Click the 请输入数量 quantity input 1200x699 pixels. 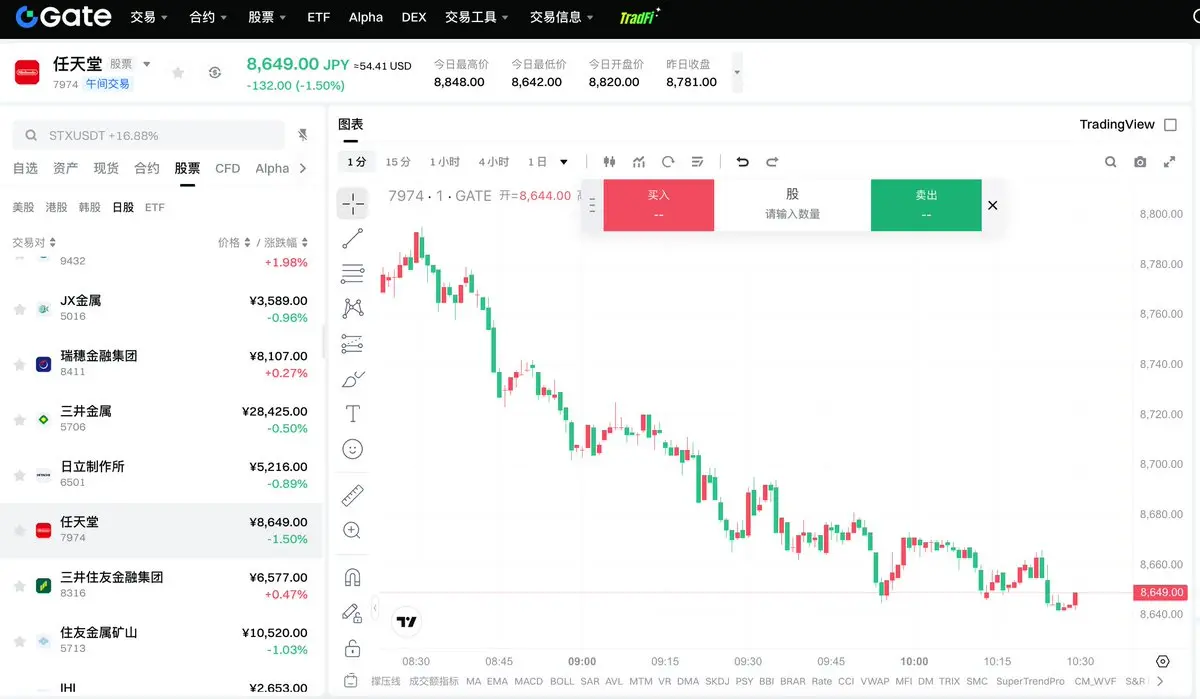[793, 214]
